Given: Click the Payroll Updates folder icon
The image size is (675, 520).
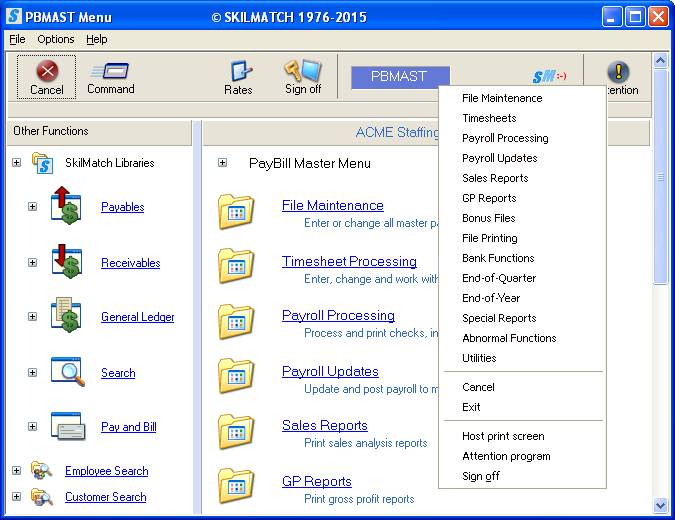Looking at the screenshot, I should coord(236,376).
